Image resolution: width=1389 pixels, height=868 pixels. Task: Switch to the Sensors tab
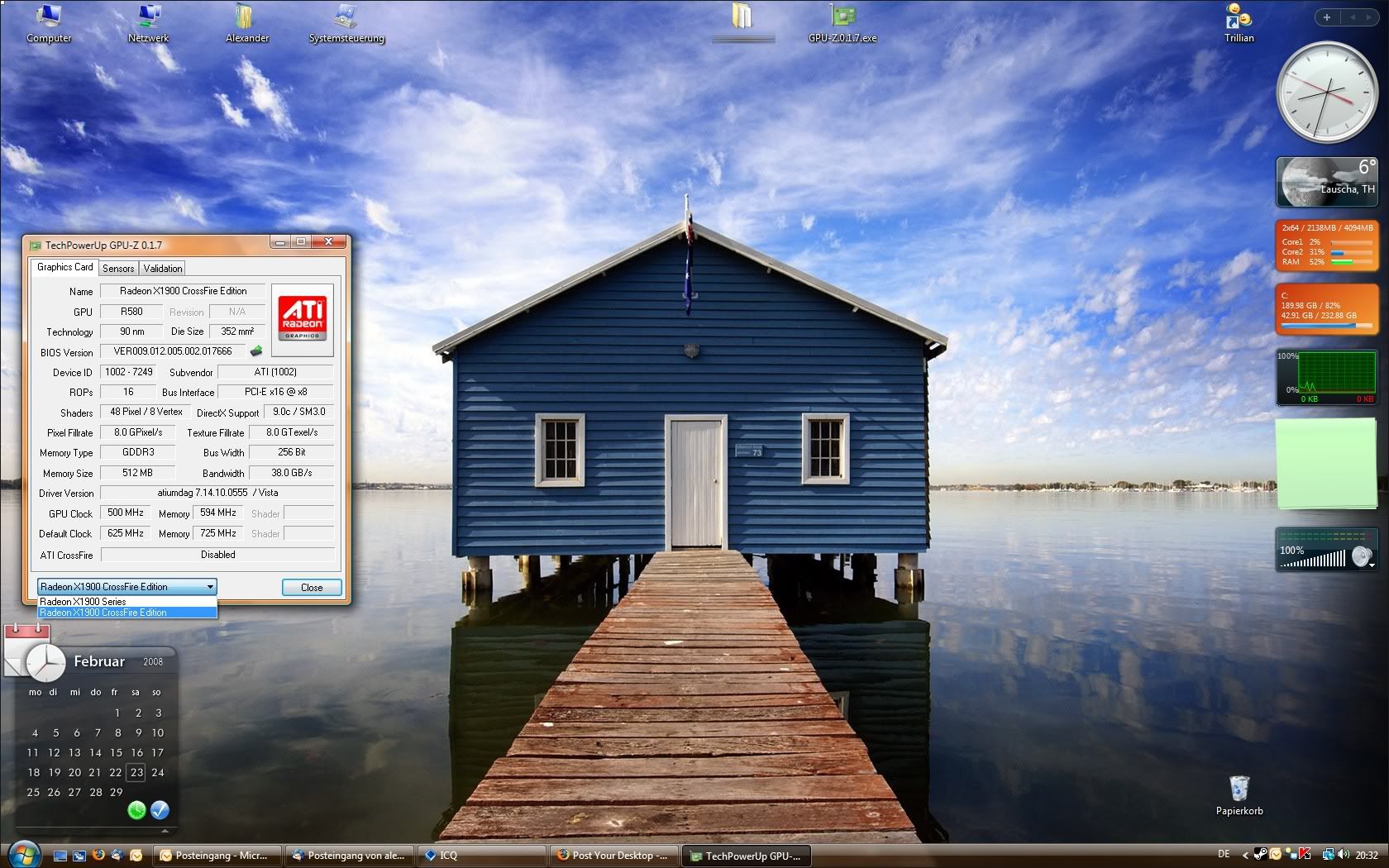pos(118,269)
